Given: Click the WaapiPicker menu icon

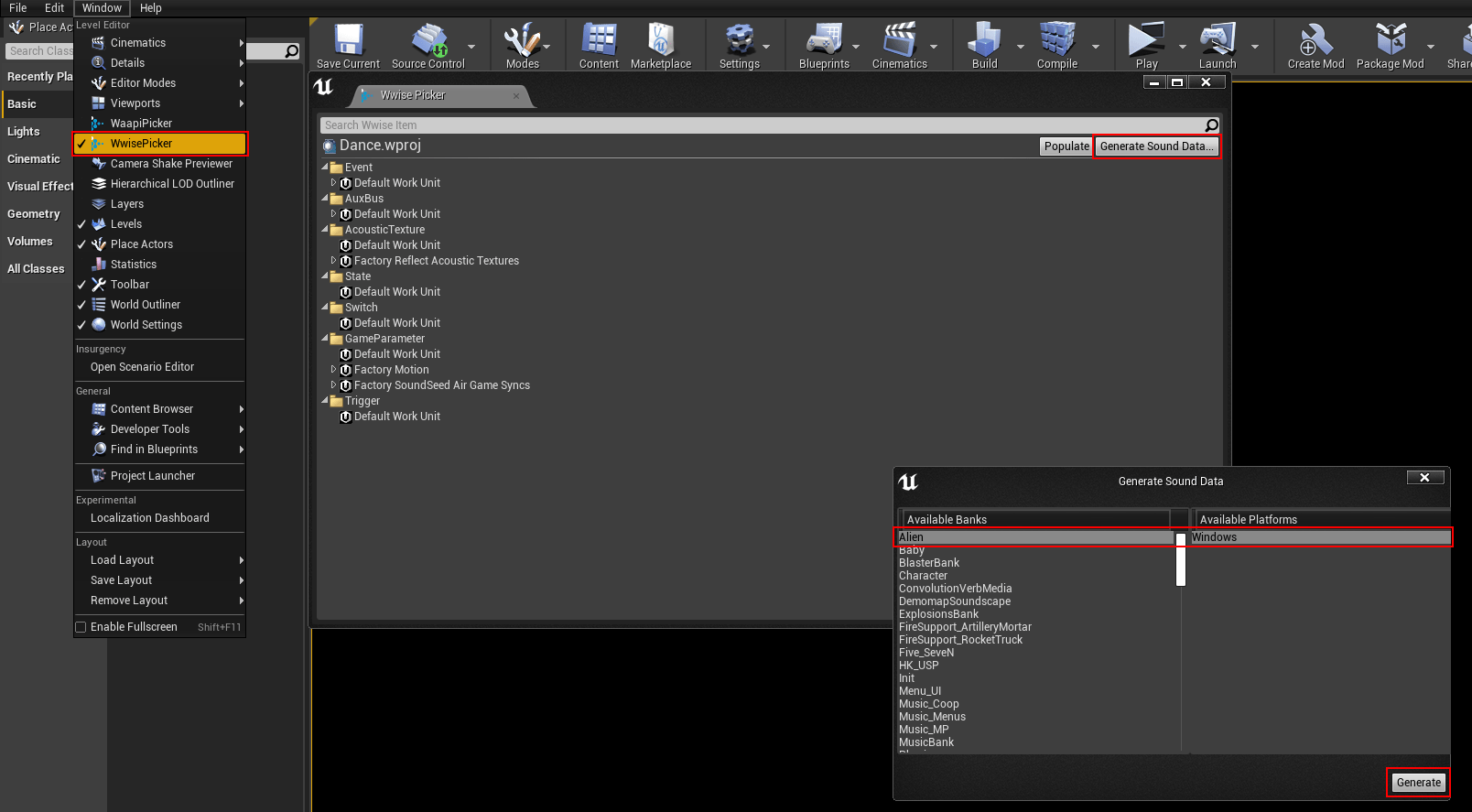Looking at the screenshot, I should coord(98,124).
